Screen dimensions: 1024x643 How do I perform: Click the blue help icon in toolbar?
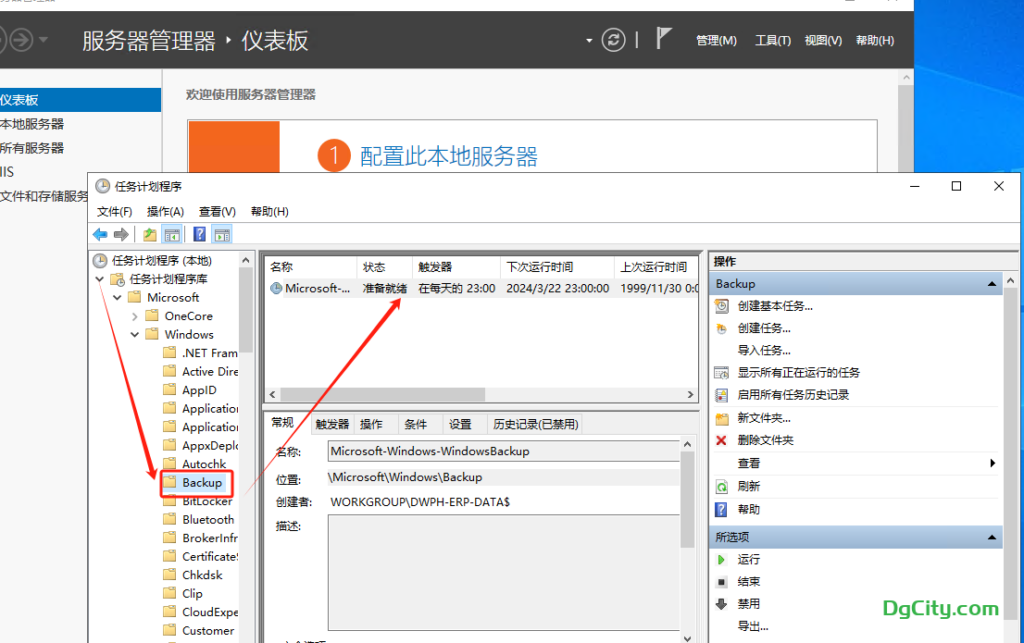tap(199, 234)
